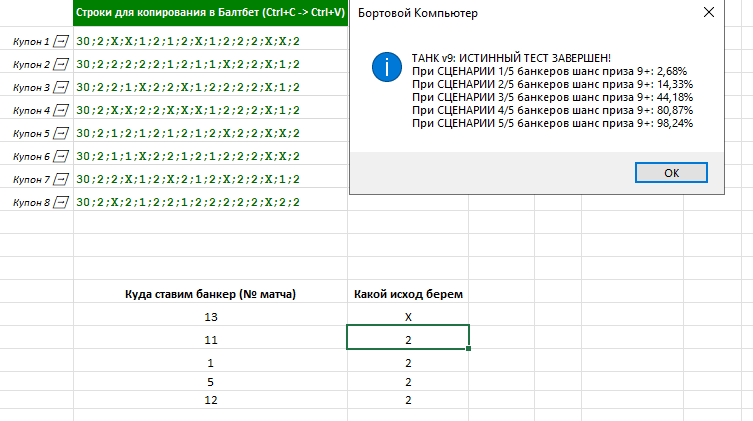Click the Купон 8 label

[x=31, y=203]
